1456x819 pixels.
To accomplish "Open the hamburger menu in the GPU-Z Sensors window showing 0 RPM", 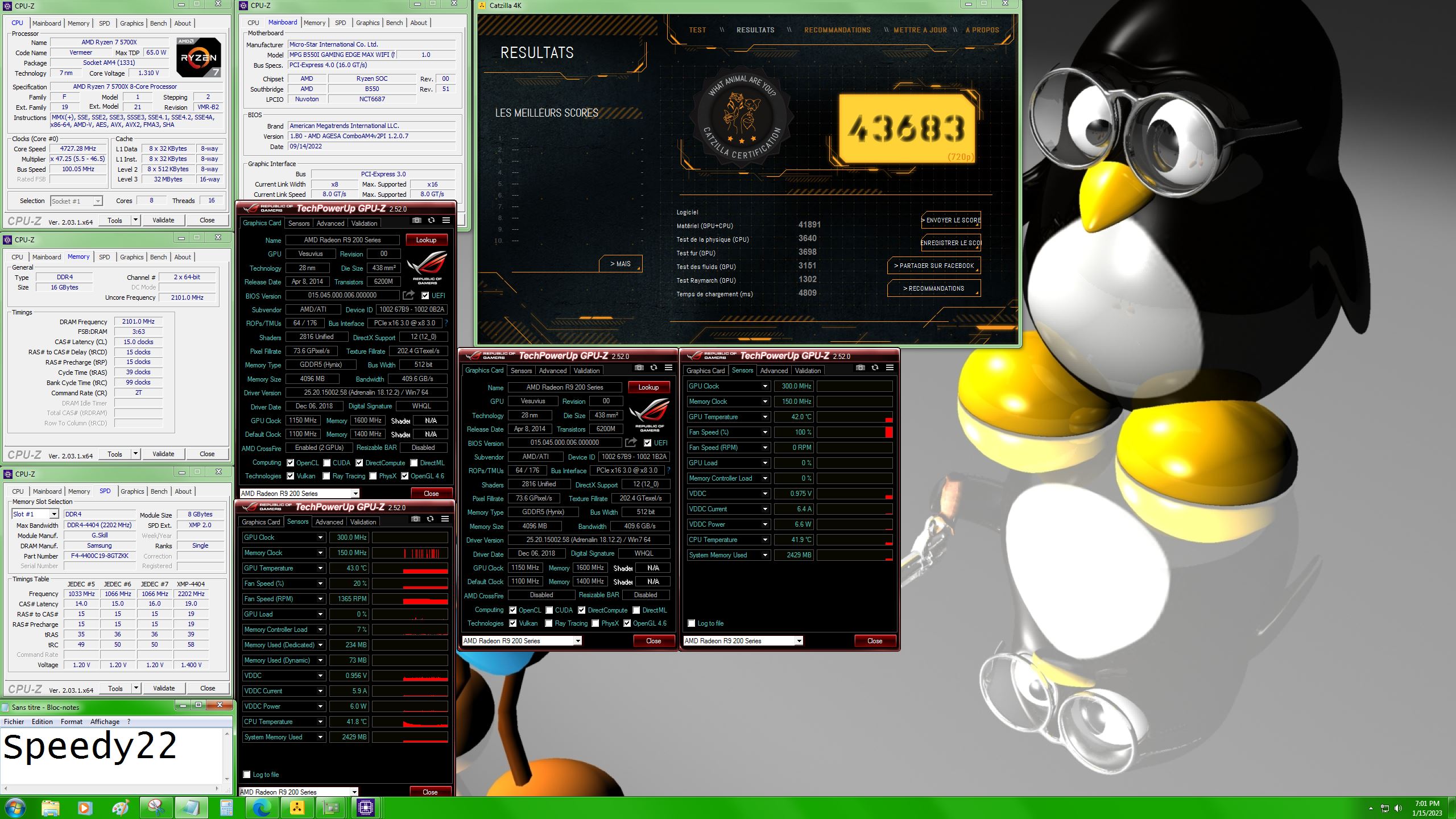I will point(890,368).
